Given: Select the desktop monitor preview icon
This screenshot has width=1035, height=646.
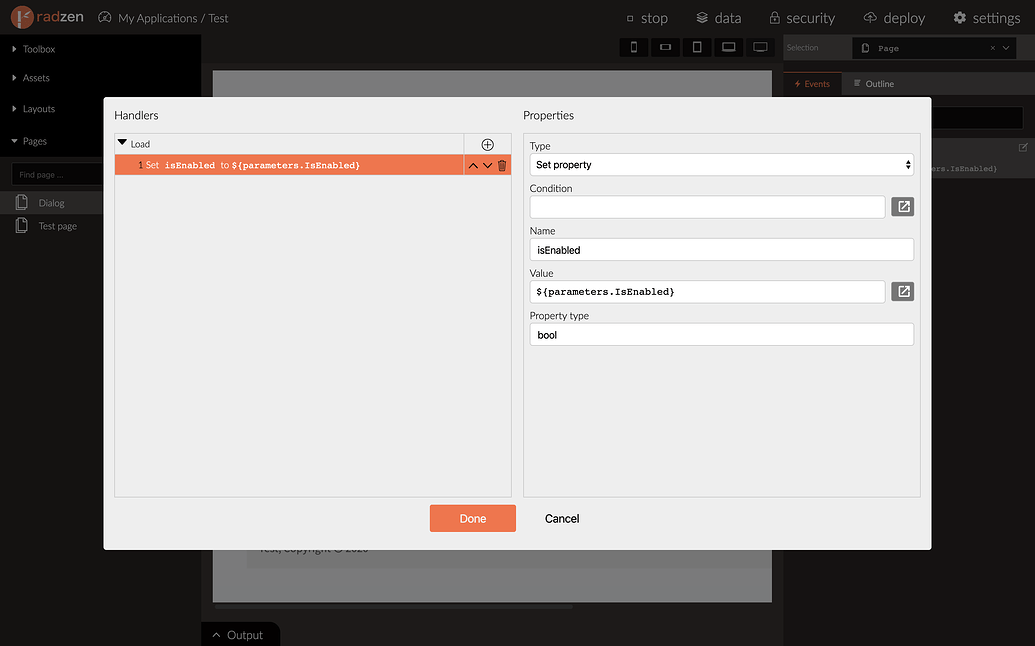Looking at the screenshot, I should click(x=760, y=47).
